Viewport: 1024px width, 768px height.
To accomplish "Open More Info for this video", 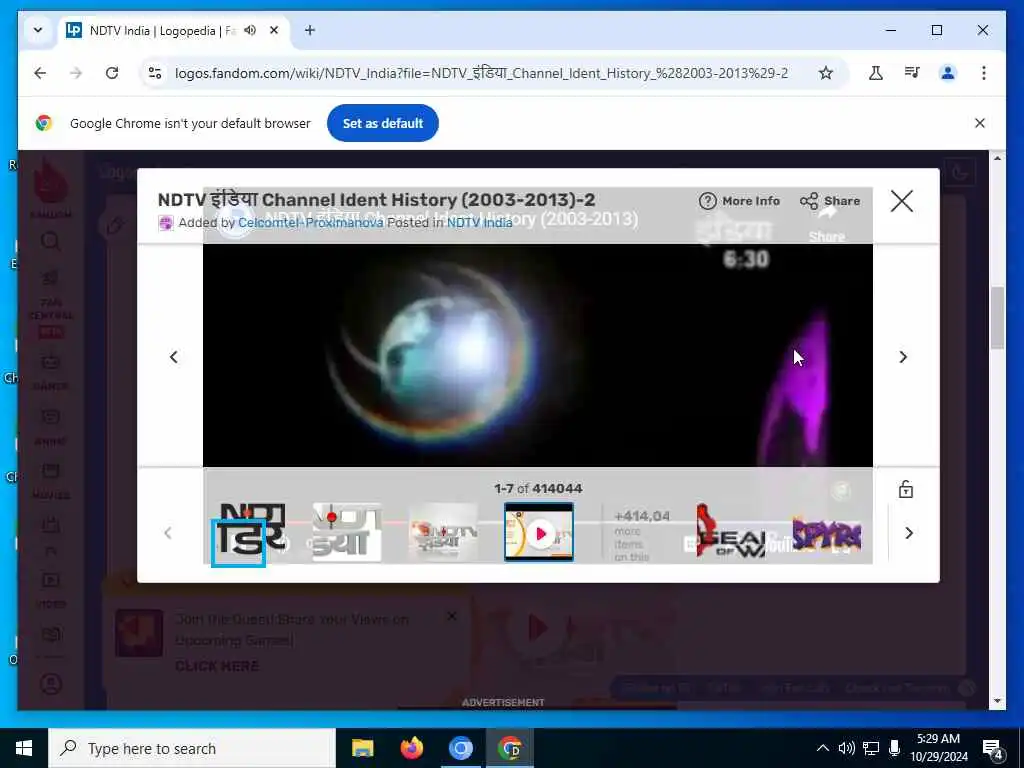I will coord(739,201).
